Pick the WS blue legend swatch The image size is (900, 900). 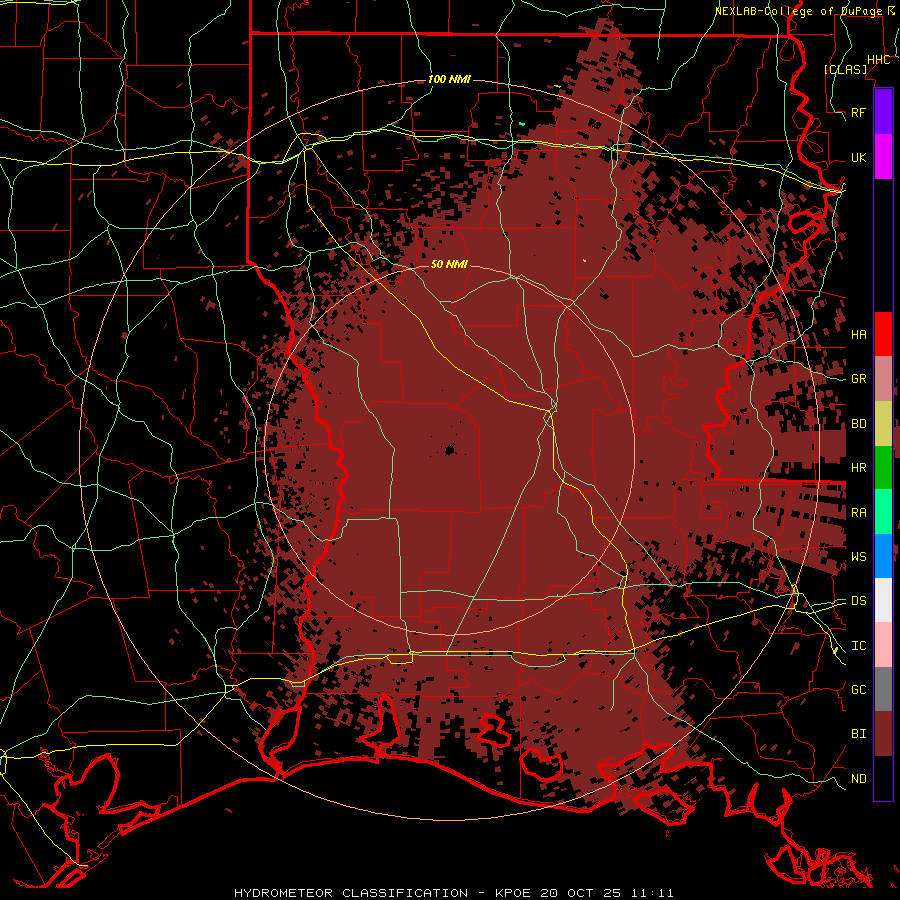coord(883,556)
